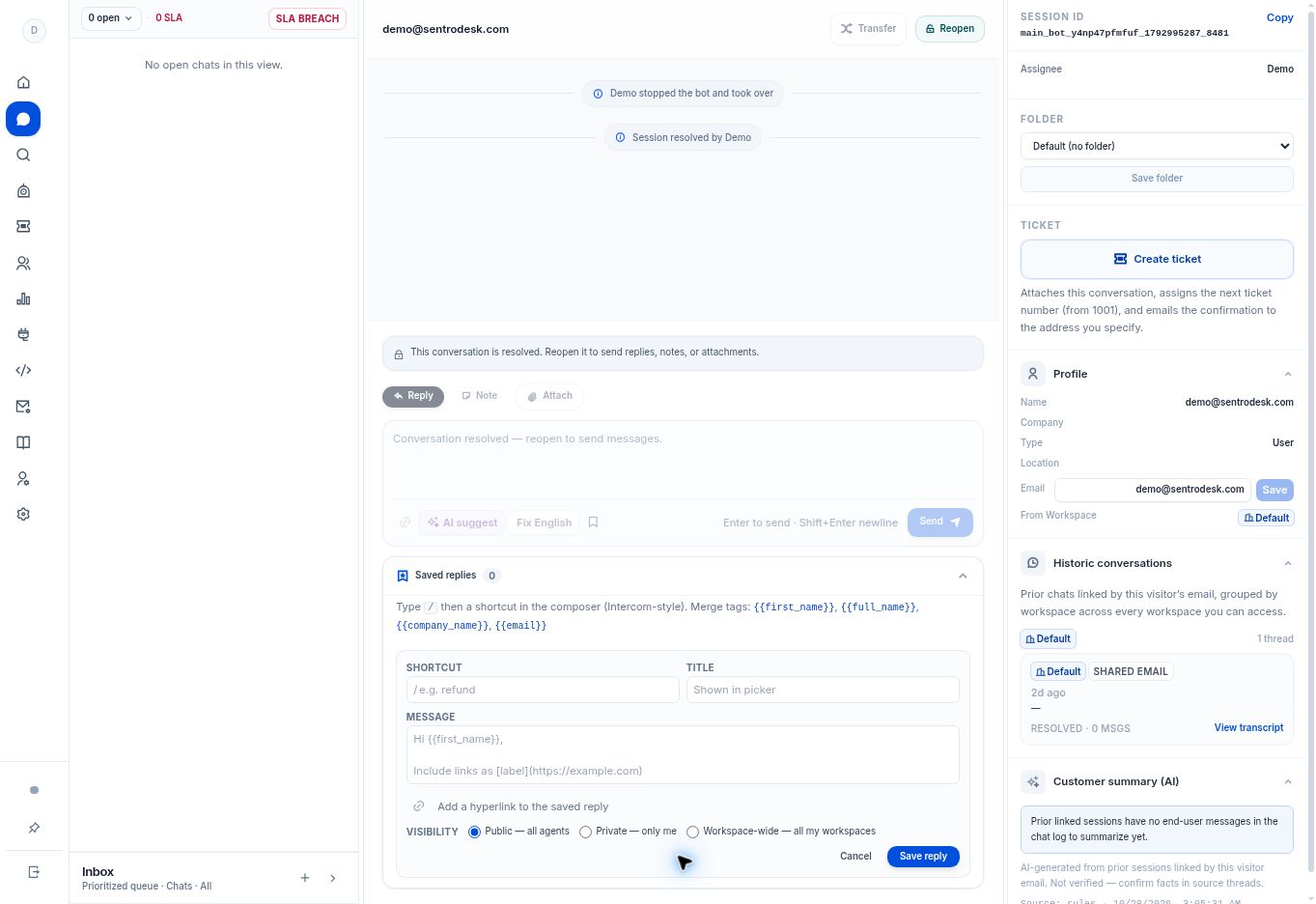The image size is (1316, 904).
Task: Copy the session ID
Action: coord(1279,17)
